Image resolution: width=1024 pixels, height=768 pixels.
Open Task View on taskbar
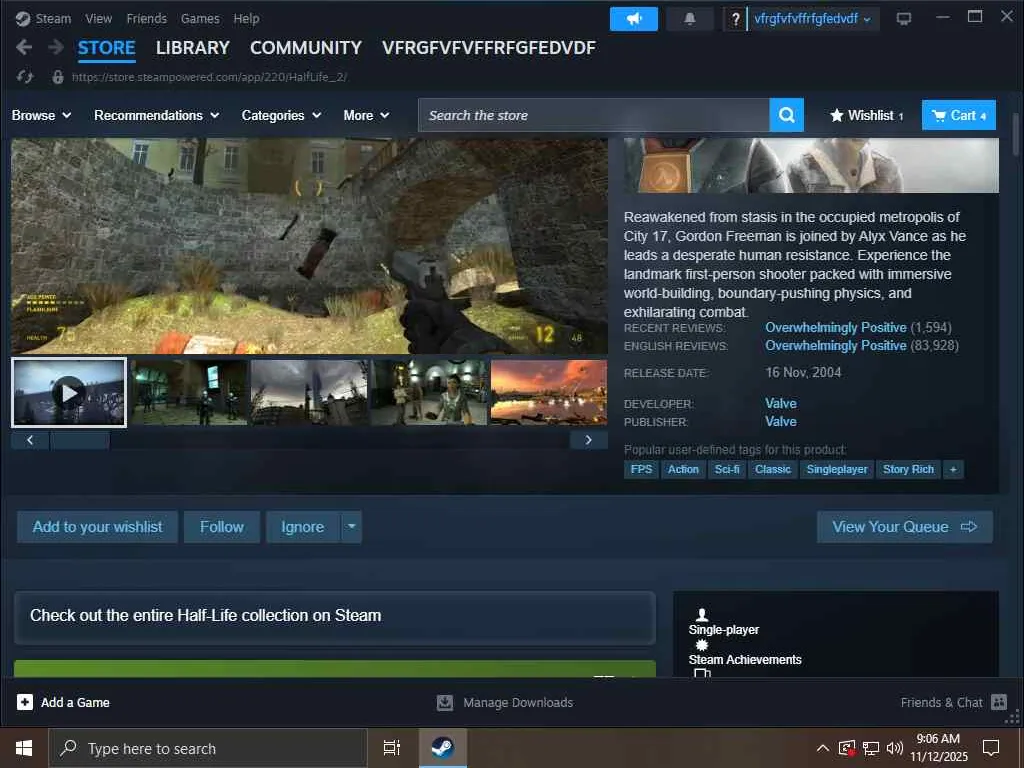391,748
